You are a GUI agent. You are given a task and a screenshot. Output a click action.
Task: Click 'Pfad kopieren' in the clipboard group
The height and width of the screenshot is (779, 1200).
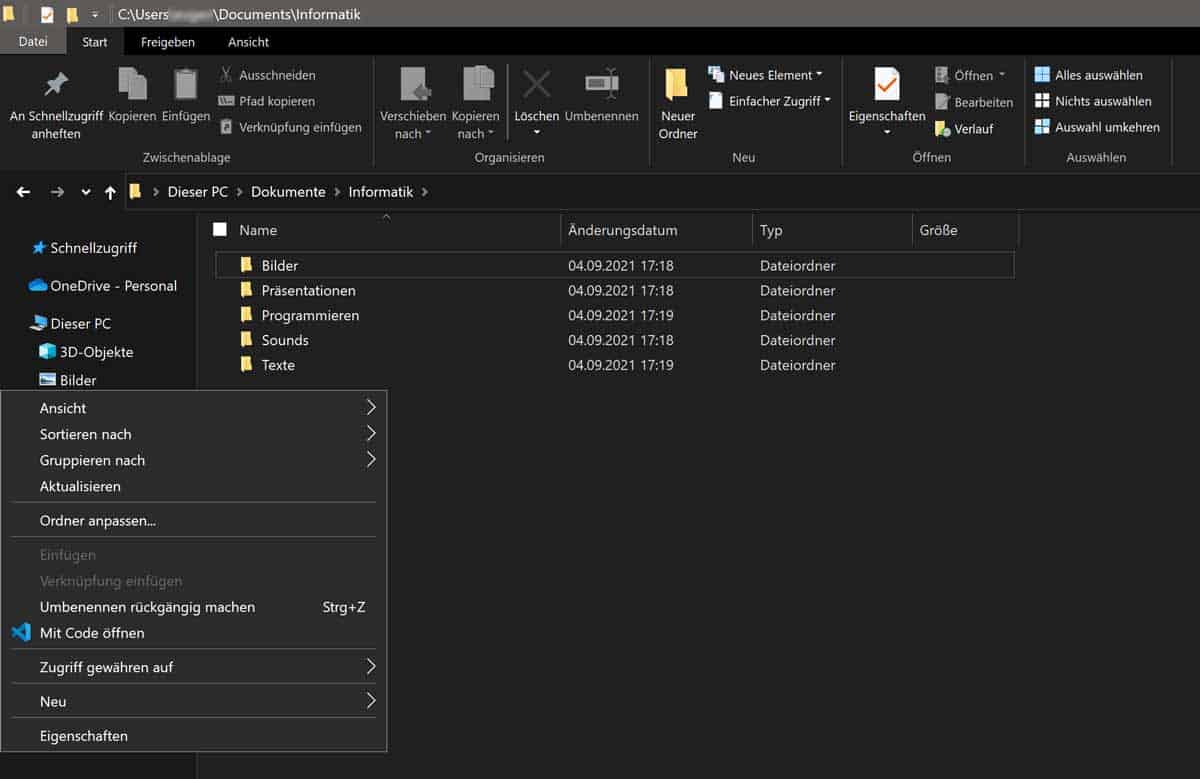(276, 101)
